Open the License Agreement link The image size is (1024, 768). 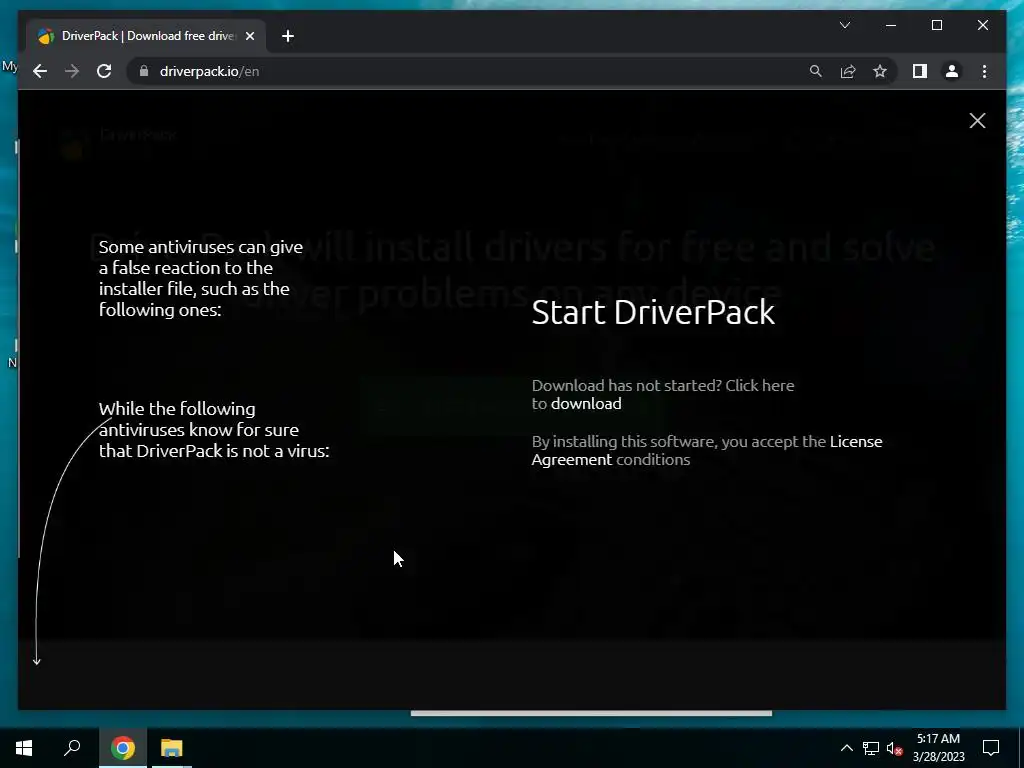(707, 451)
